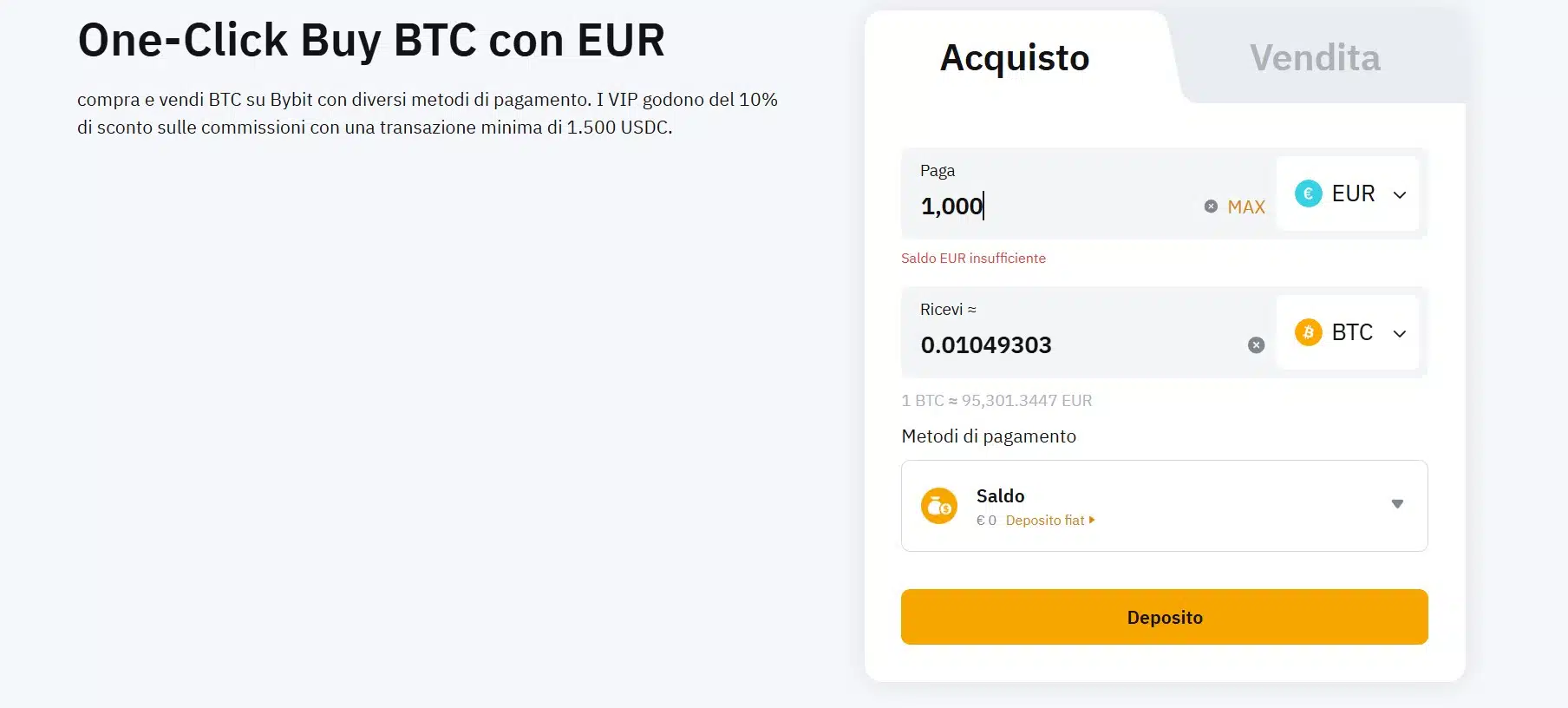Click the Bitcoin coin icon beside BTC
Image resolution: width=1568 pixels, height=708 pixels.
(1309, 332)
